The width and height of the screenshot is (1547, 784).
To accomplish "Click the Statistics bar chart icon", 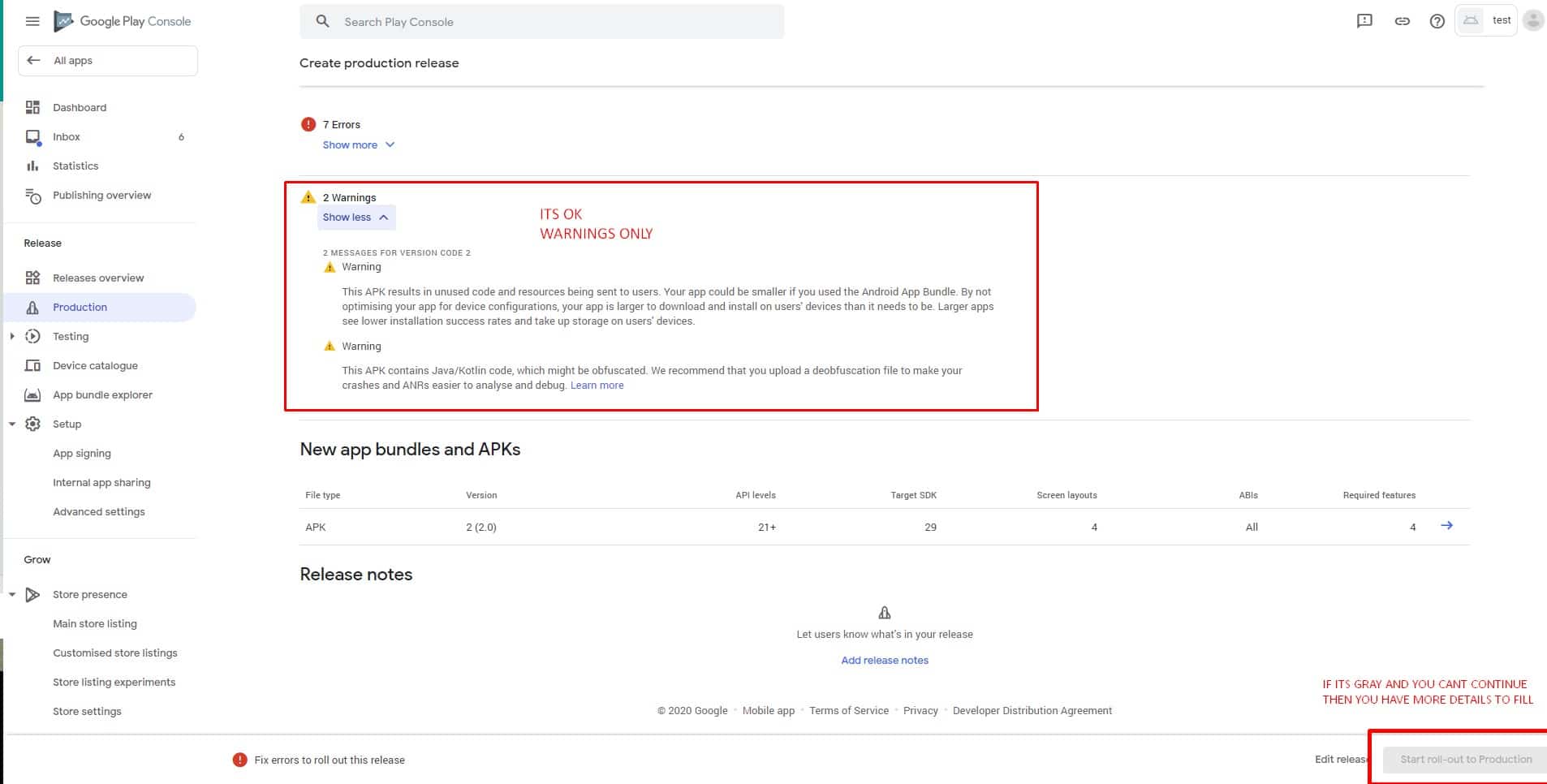I will point(32,166).
